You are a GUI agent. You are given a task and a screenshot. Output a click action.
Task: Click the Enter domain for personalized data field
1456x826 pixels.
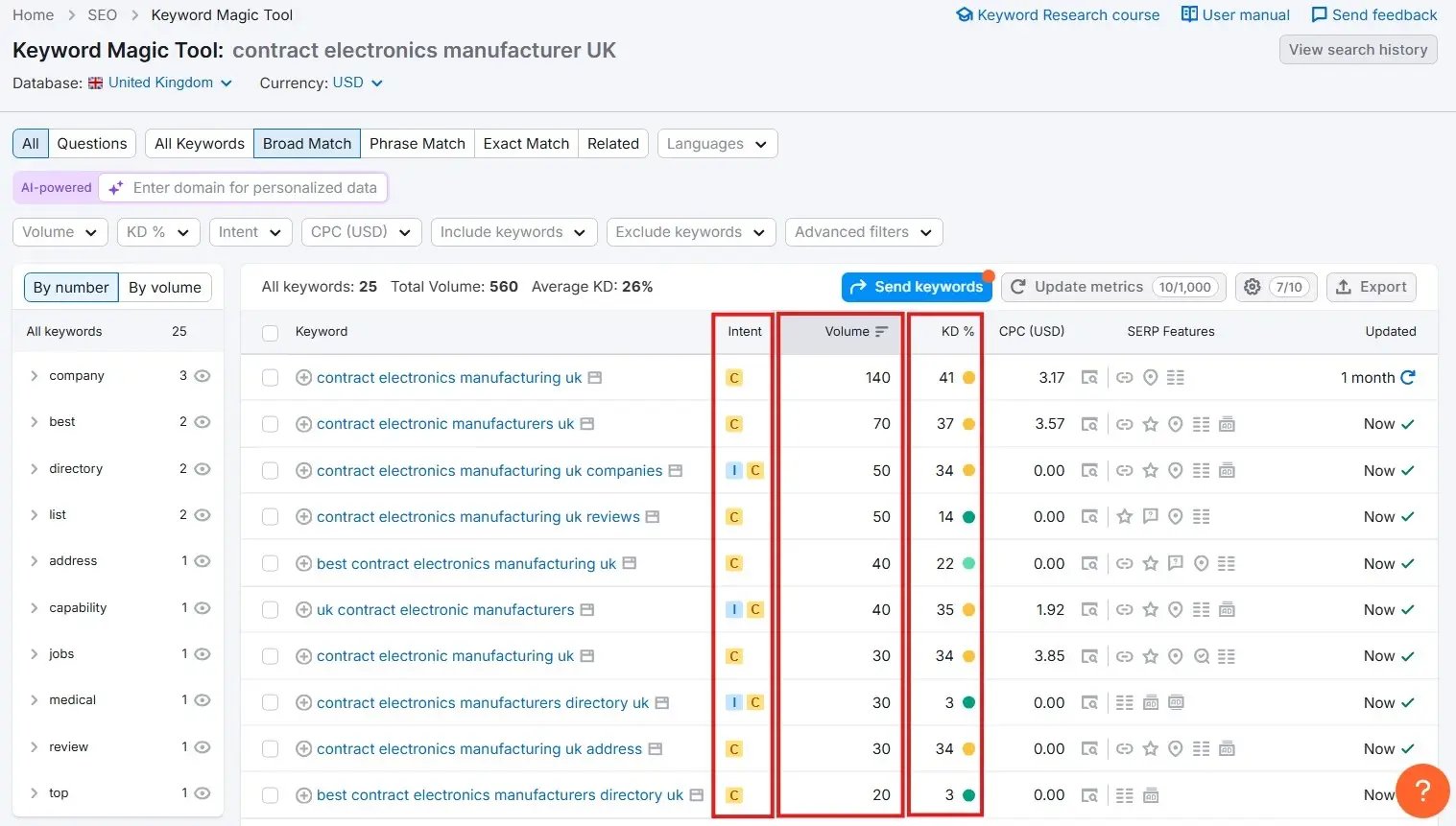pos(253,187)
